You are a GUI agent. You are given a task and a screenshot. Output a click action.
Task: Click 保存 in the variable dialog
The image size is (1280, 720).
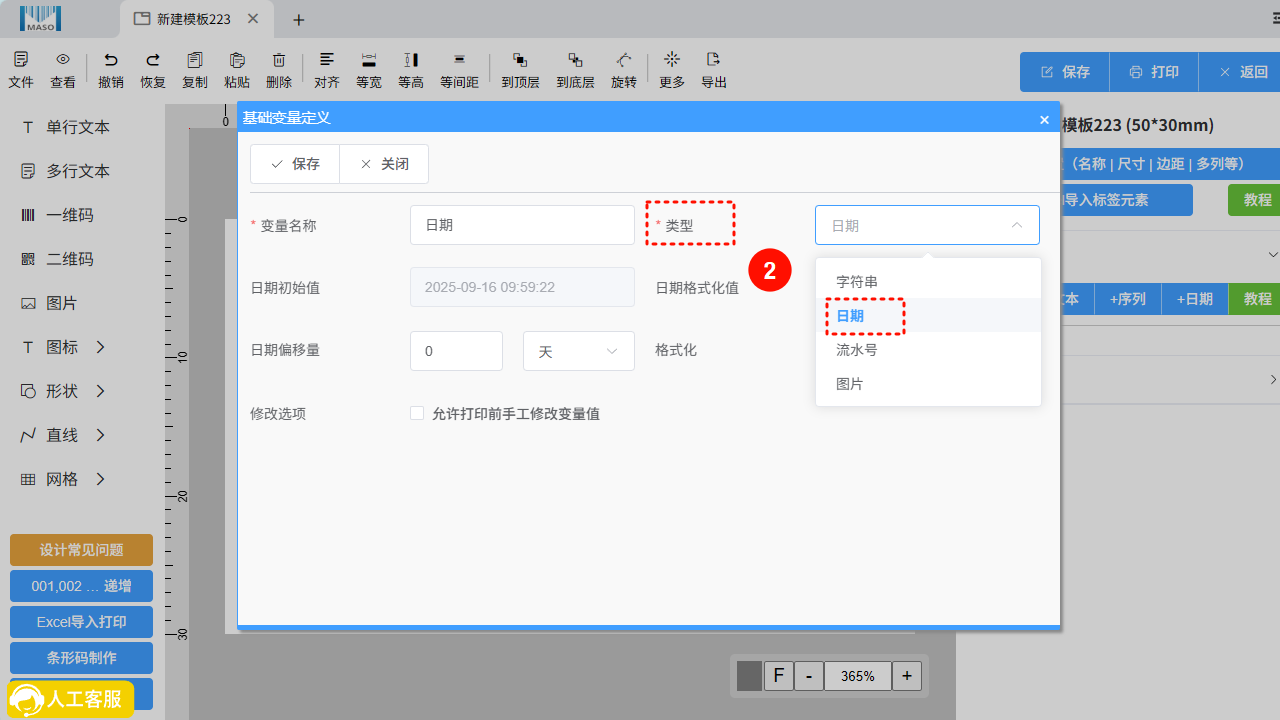(x=295, y=164)
